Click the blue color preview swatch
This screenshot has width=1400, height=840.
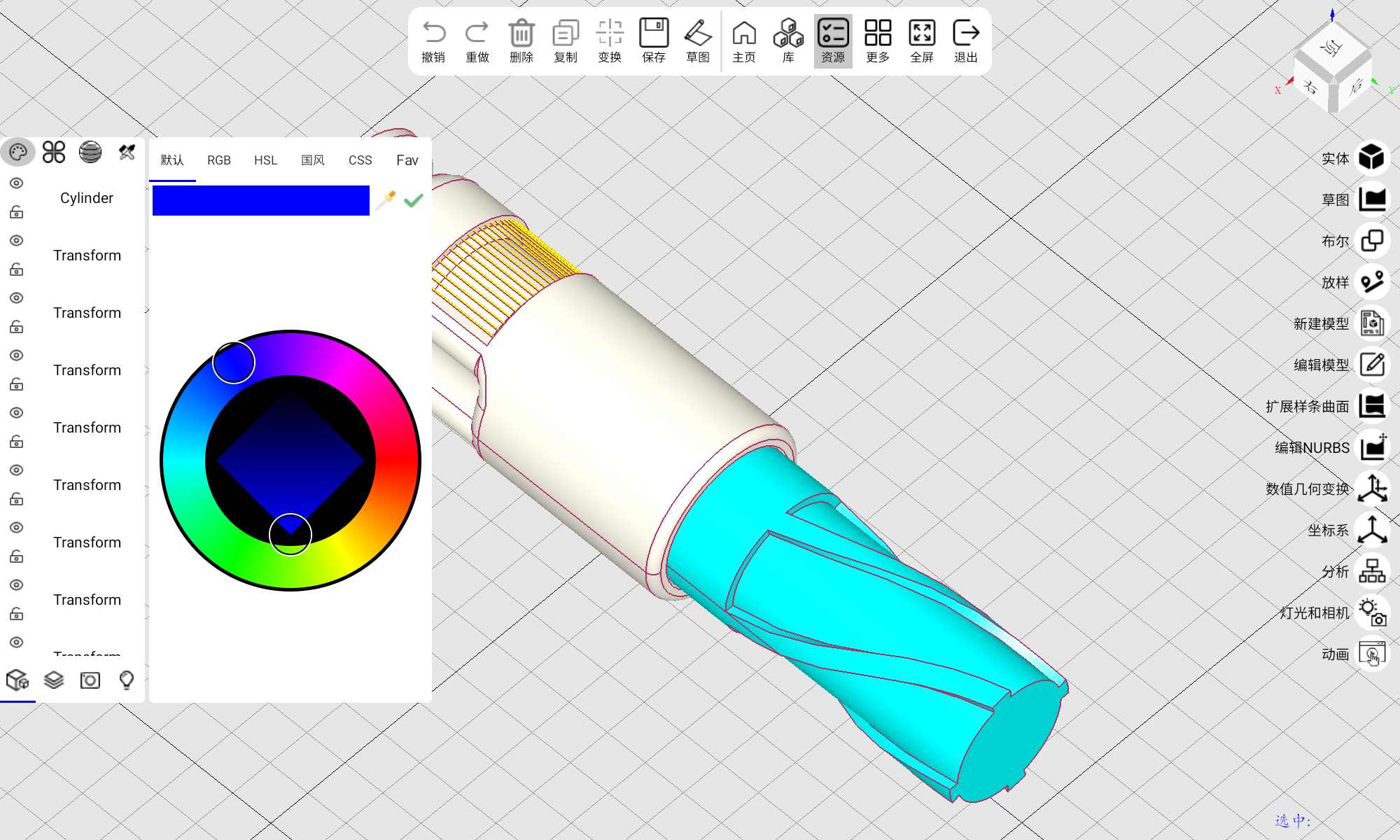point(260,200)
